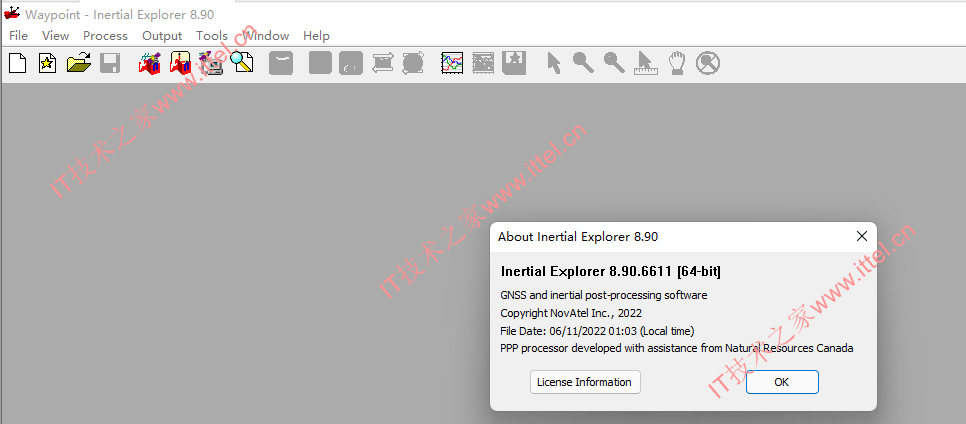Open the Output menu
This screenshot has width=966, height=424.
162,36
